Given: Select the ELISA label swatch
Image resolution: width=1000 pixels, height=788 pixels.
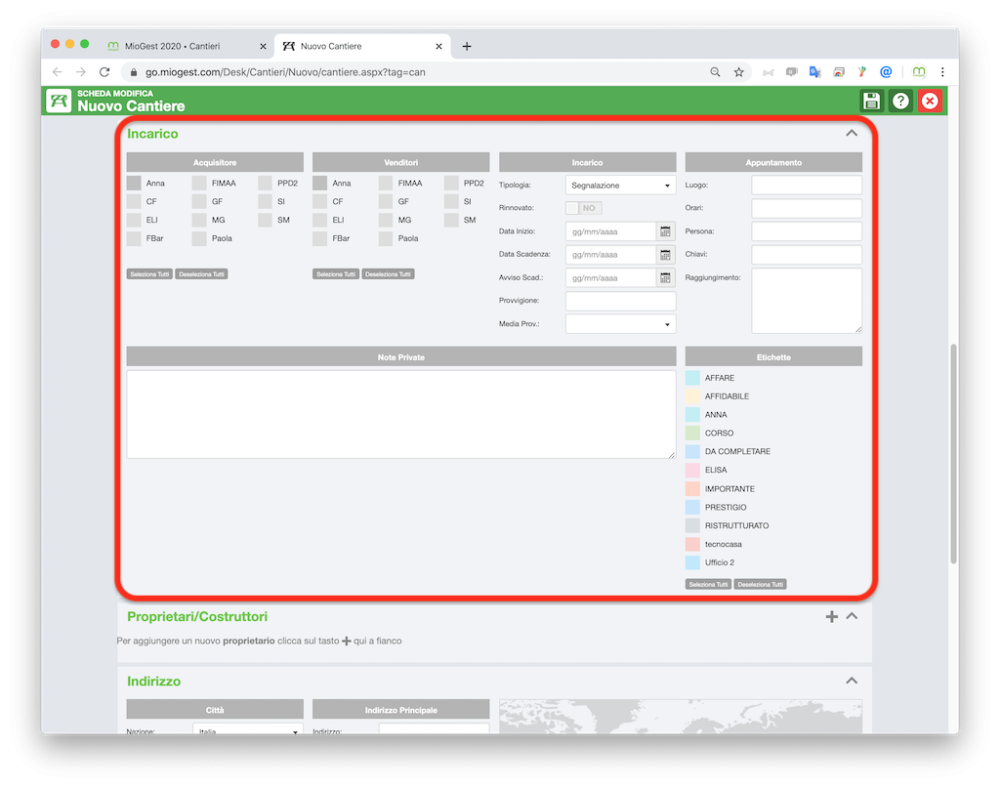Looking at the screenshot, I should point(693,470).
